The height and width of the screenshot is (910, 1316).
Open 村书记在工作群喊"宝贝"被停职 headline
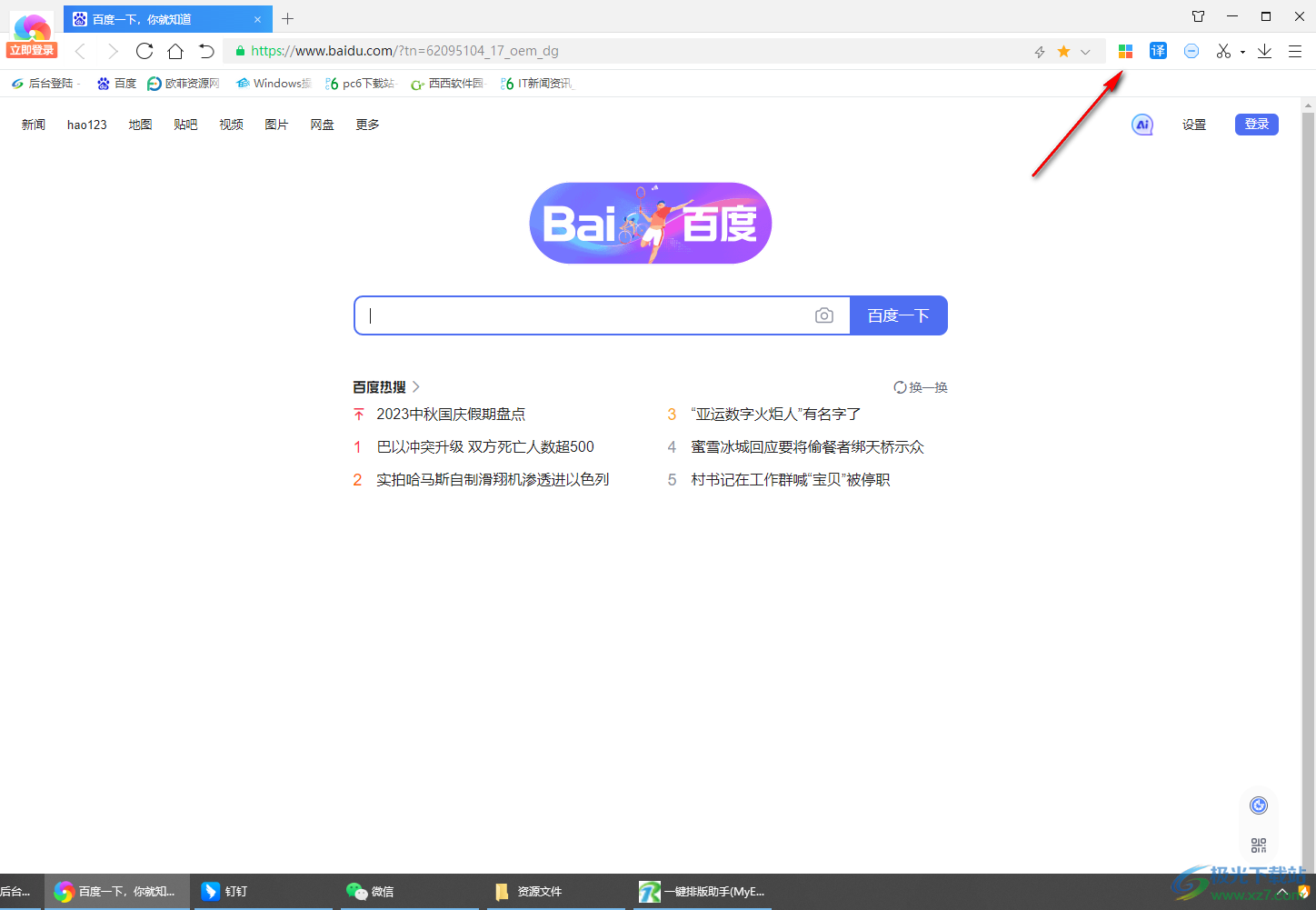point(791,480)
